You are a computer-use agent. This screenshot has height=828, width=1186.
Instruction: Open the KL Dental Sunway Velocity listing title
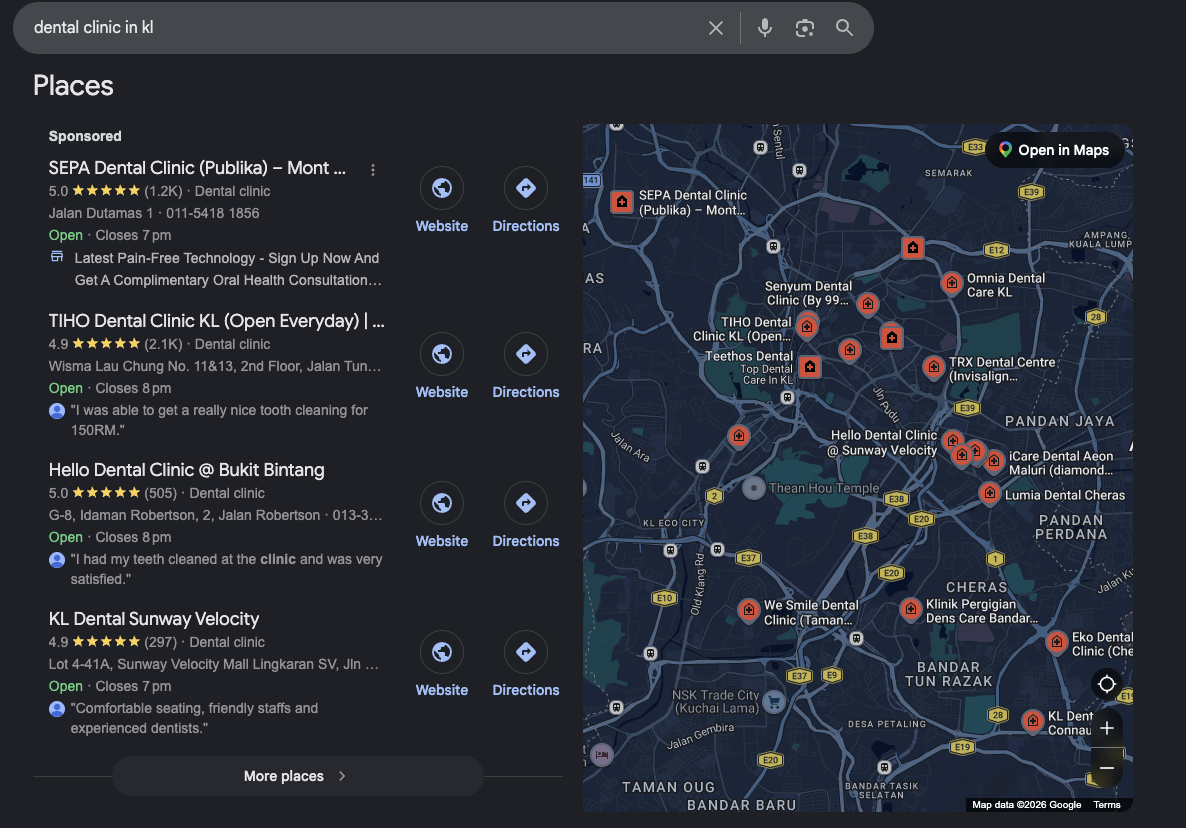(x=154, y=619)
